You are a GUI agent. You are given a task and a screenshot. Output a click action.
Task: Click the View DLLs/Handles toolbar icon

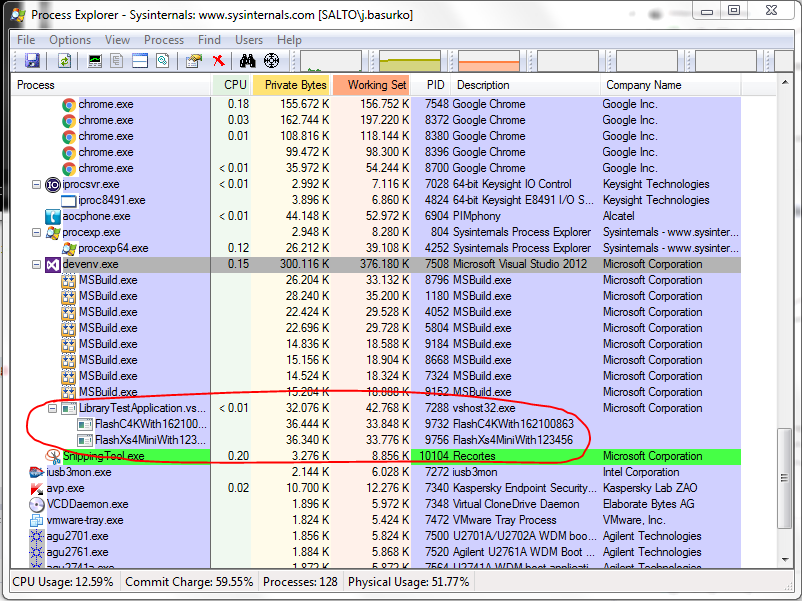pos(163,61)
